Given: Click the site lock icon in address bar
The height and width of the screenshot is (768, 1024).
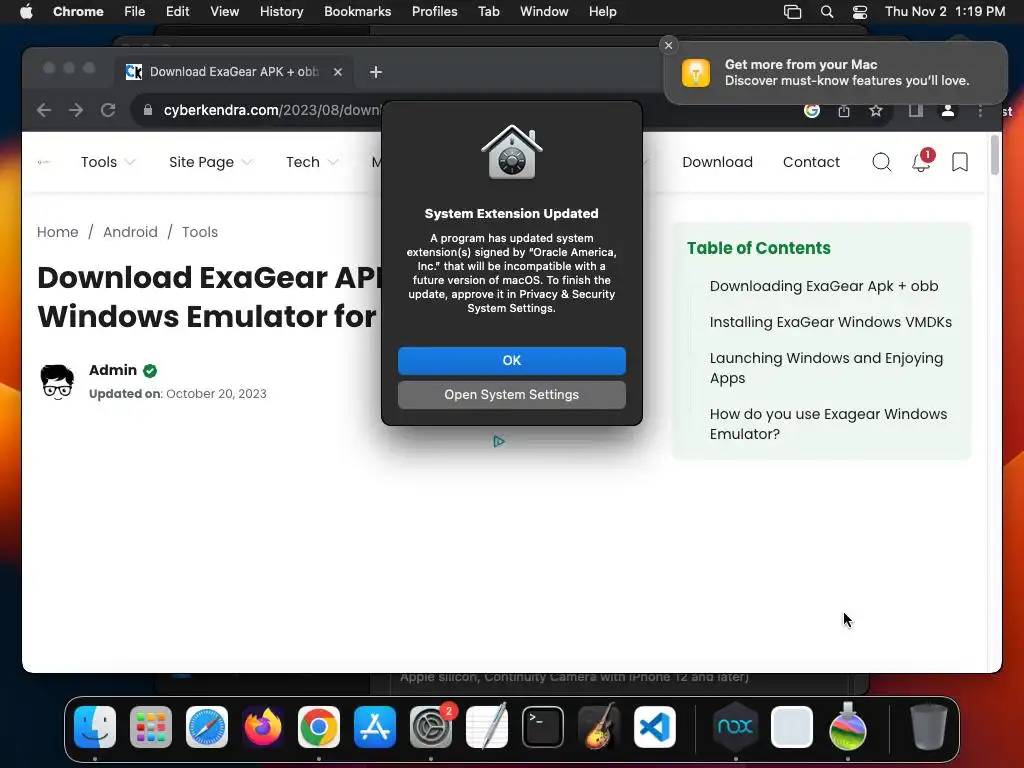Looking at the screenshot, I should 148,110.
